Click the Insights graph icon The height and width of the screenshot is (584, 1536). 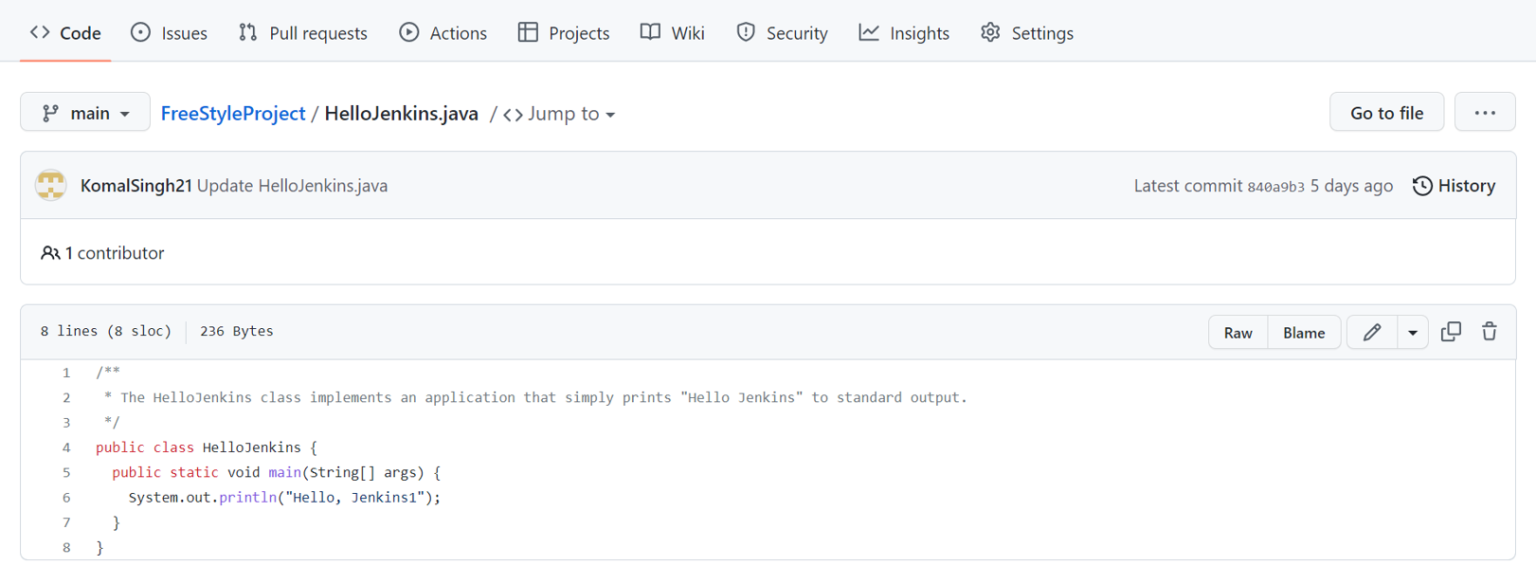pos(866,32)
